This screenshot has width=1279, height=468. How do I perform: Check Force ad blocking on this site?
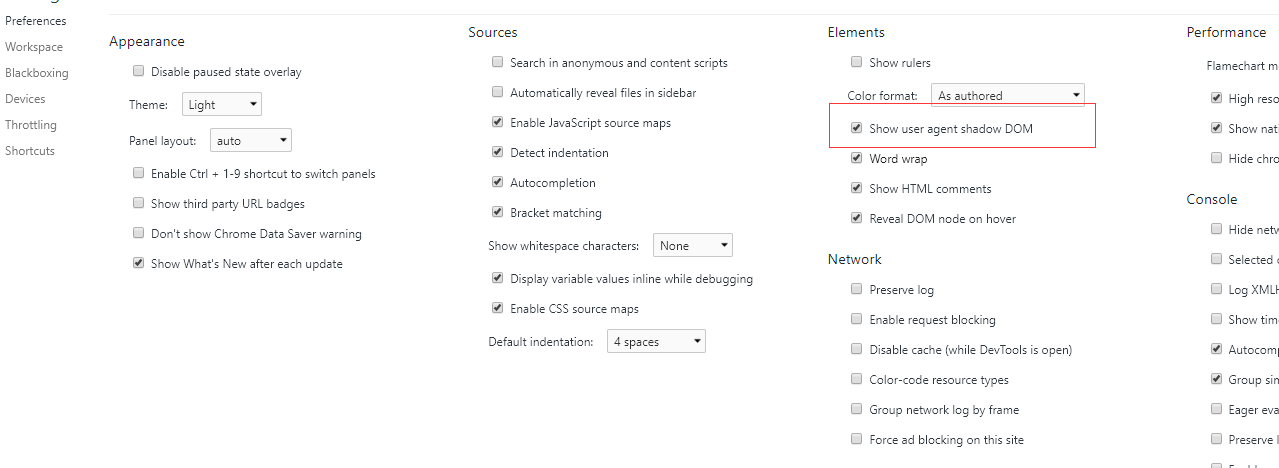coord(856,439)
